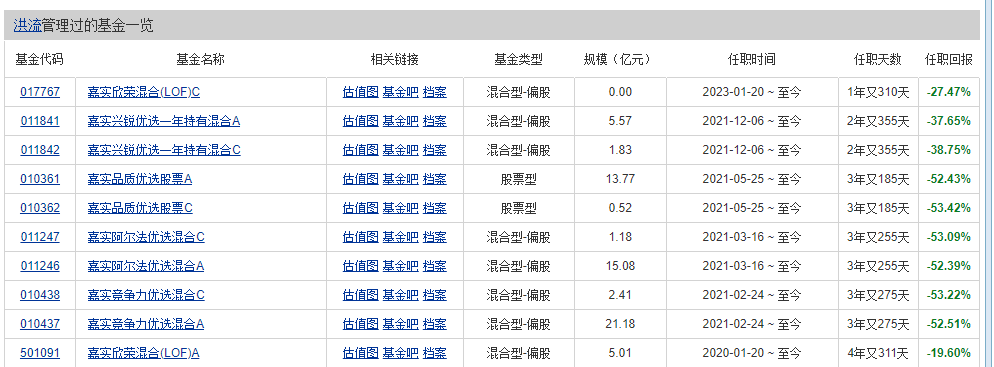View 估值图 for fund 017767
The image size is (994, 367).
(361, 92)
